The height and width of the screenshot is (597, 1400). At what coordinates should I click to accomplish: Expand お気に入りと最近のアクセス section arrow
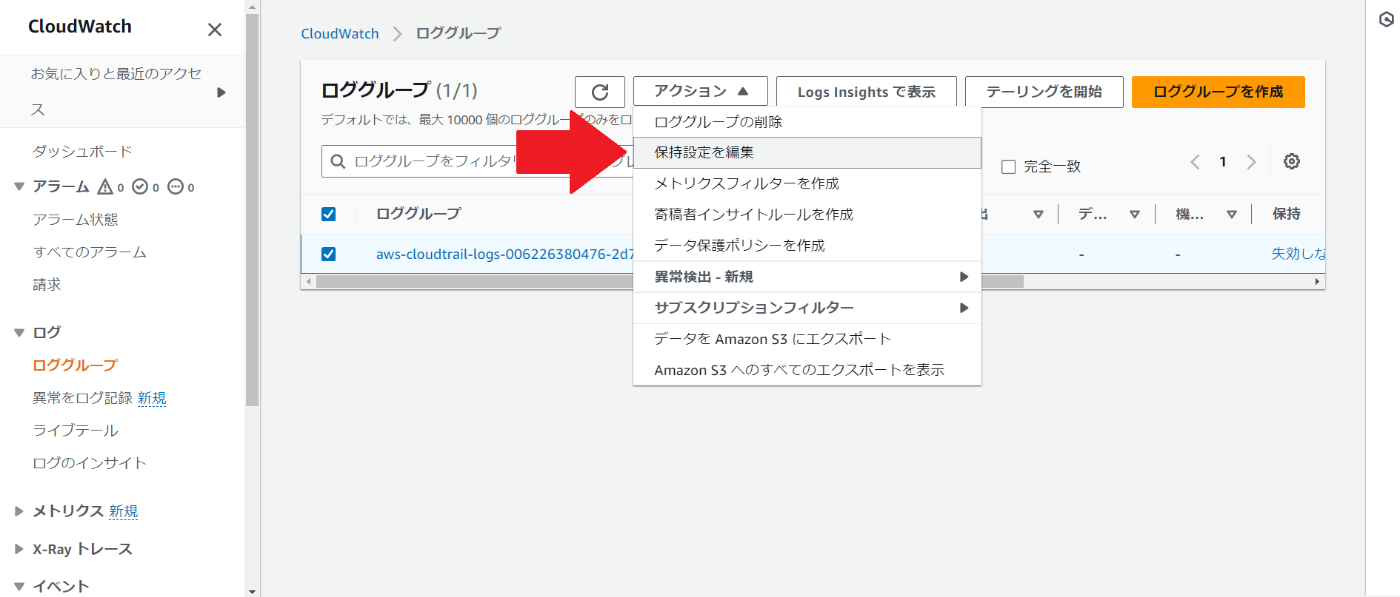(221, 92)
